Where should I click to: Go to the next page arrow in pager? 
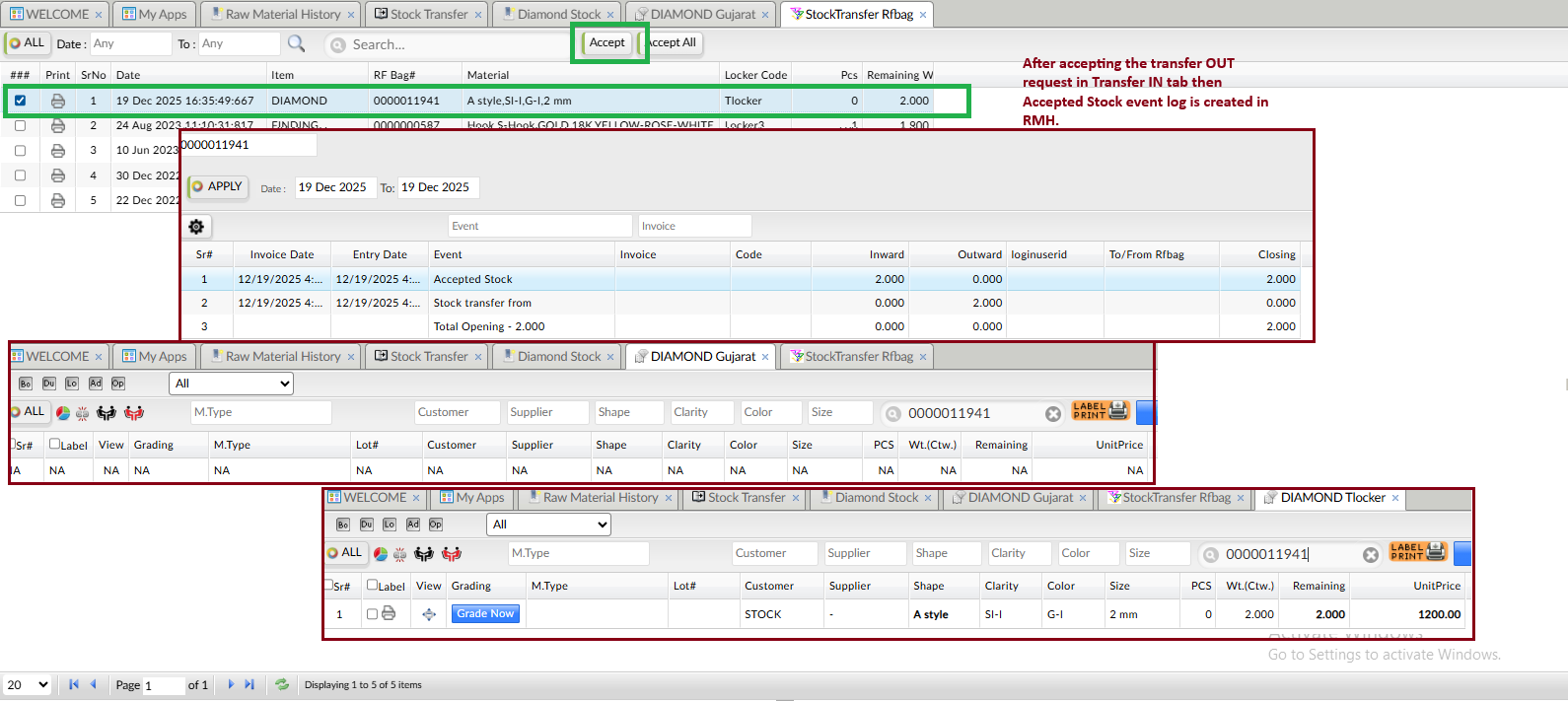[x=231, y=684]
